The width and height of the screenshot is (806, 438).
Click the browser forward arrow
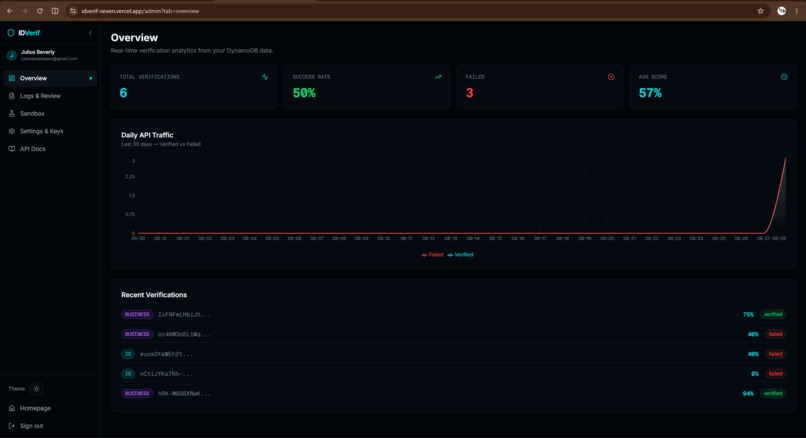click(x=24, y=11)
